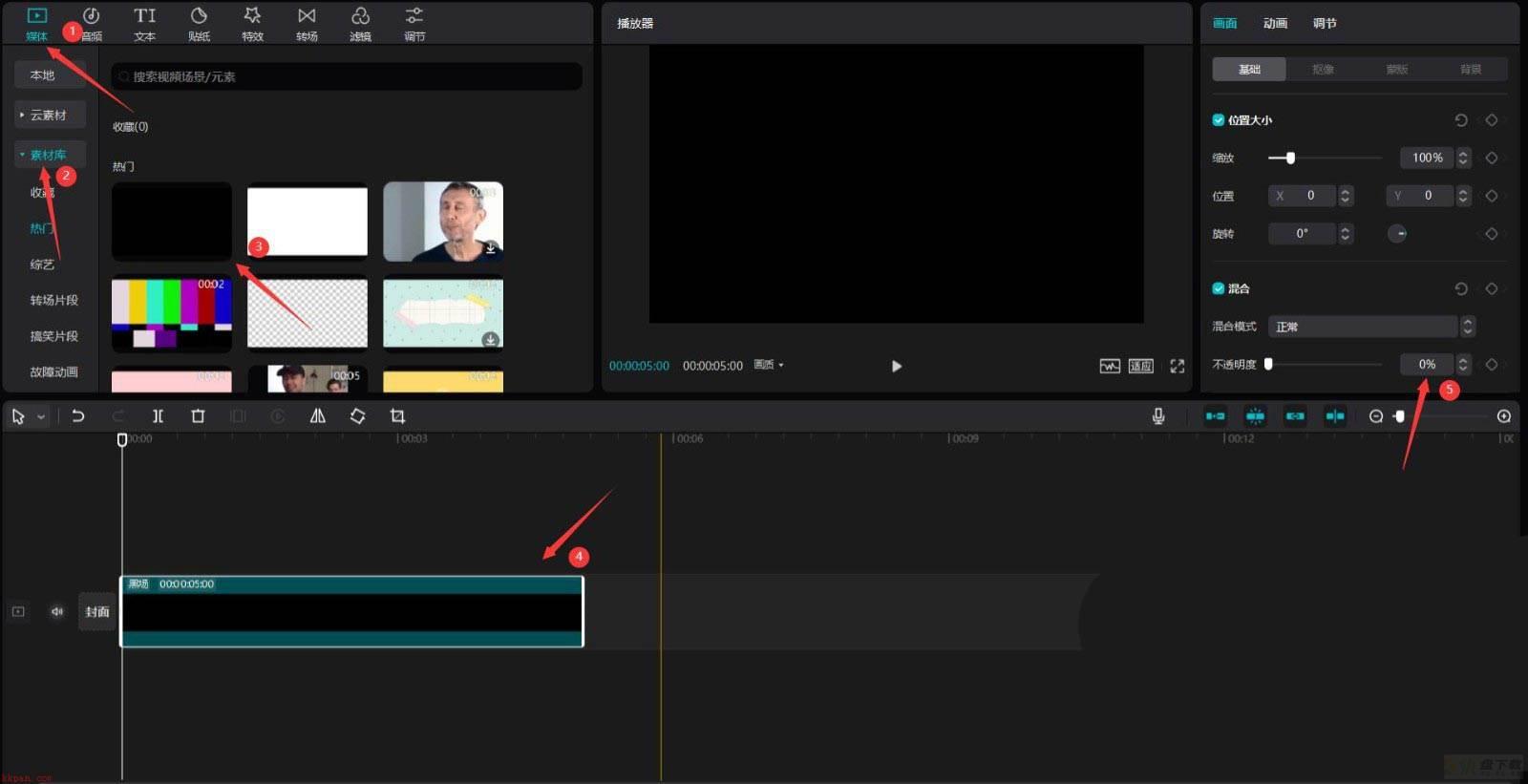Open the 转场 transitions tab
This screenshot has width=1528, height=784.
[x=307, y=24]
